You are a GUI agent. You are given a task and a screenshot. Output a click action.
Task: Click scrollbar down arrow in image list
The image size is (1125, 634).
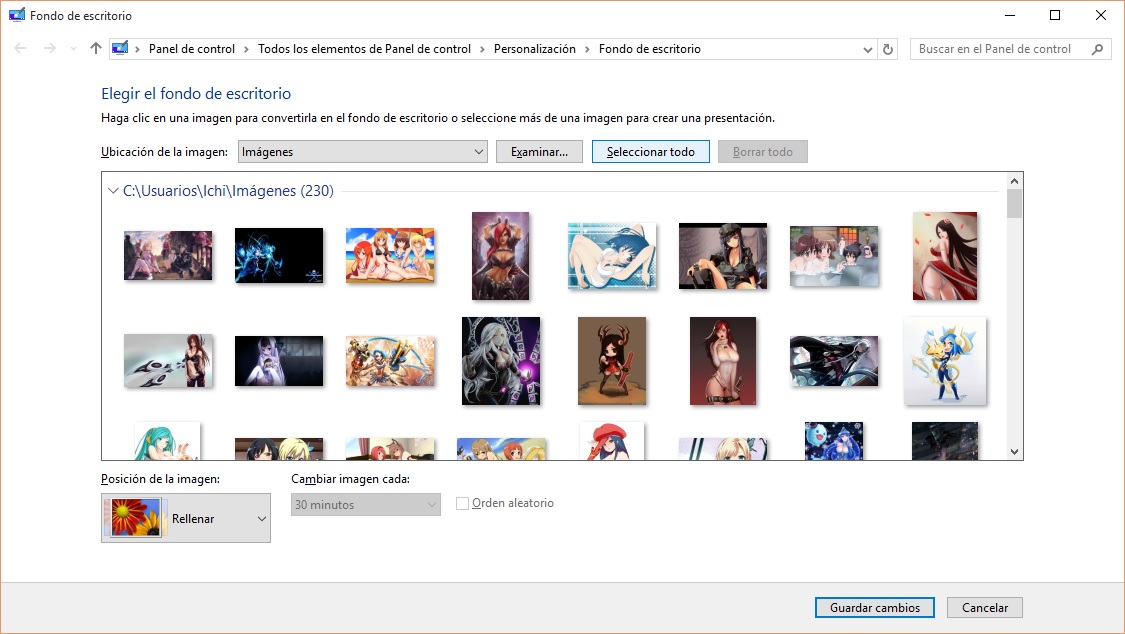(x=1014, y=451)
